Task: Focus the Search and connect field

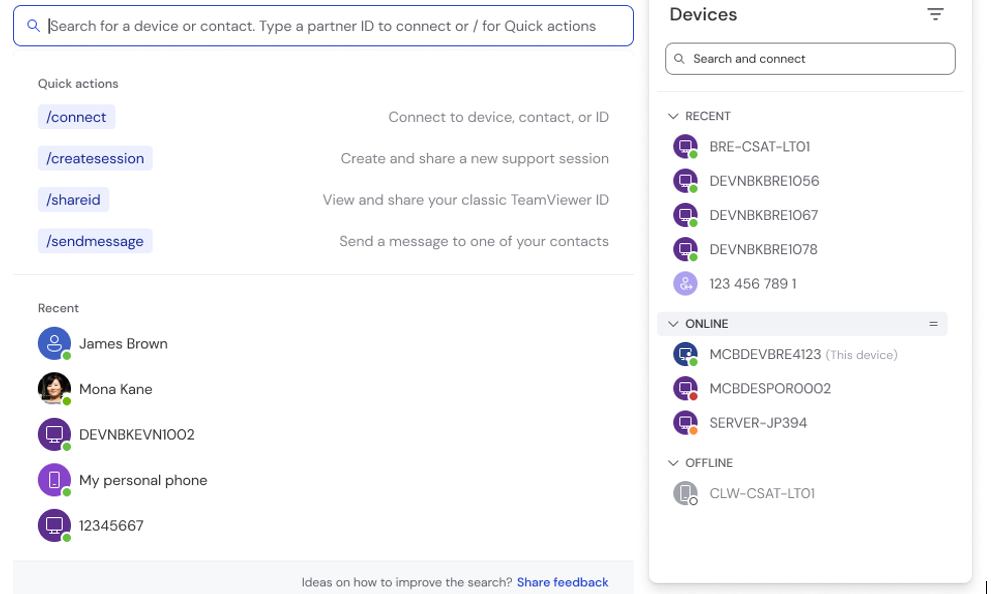Action: tap(810, 59)
